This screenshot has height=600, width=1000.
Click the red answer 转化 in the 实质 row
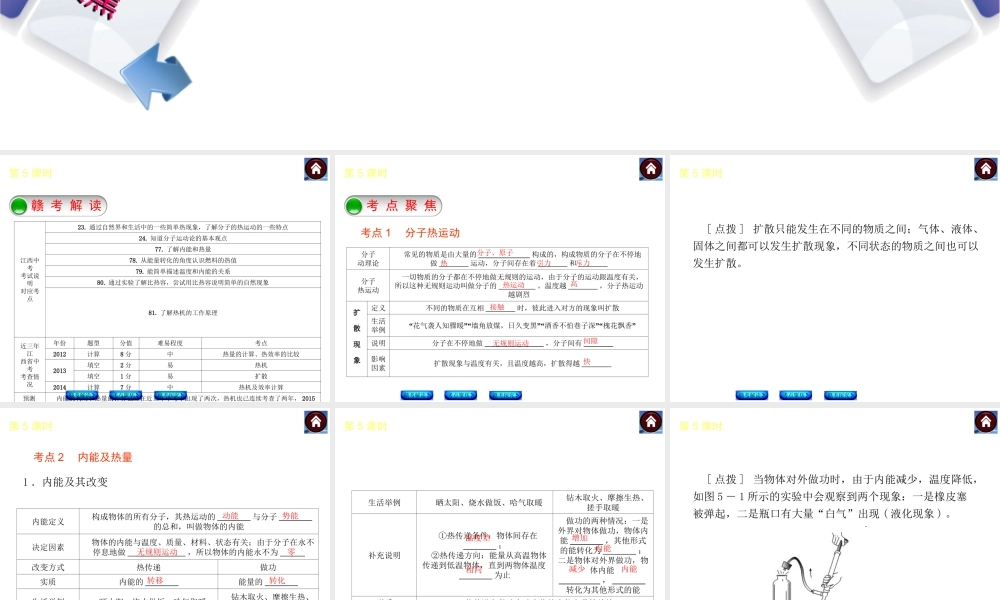tap(277, 581)
